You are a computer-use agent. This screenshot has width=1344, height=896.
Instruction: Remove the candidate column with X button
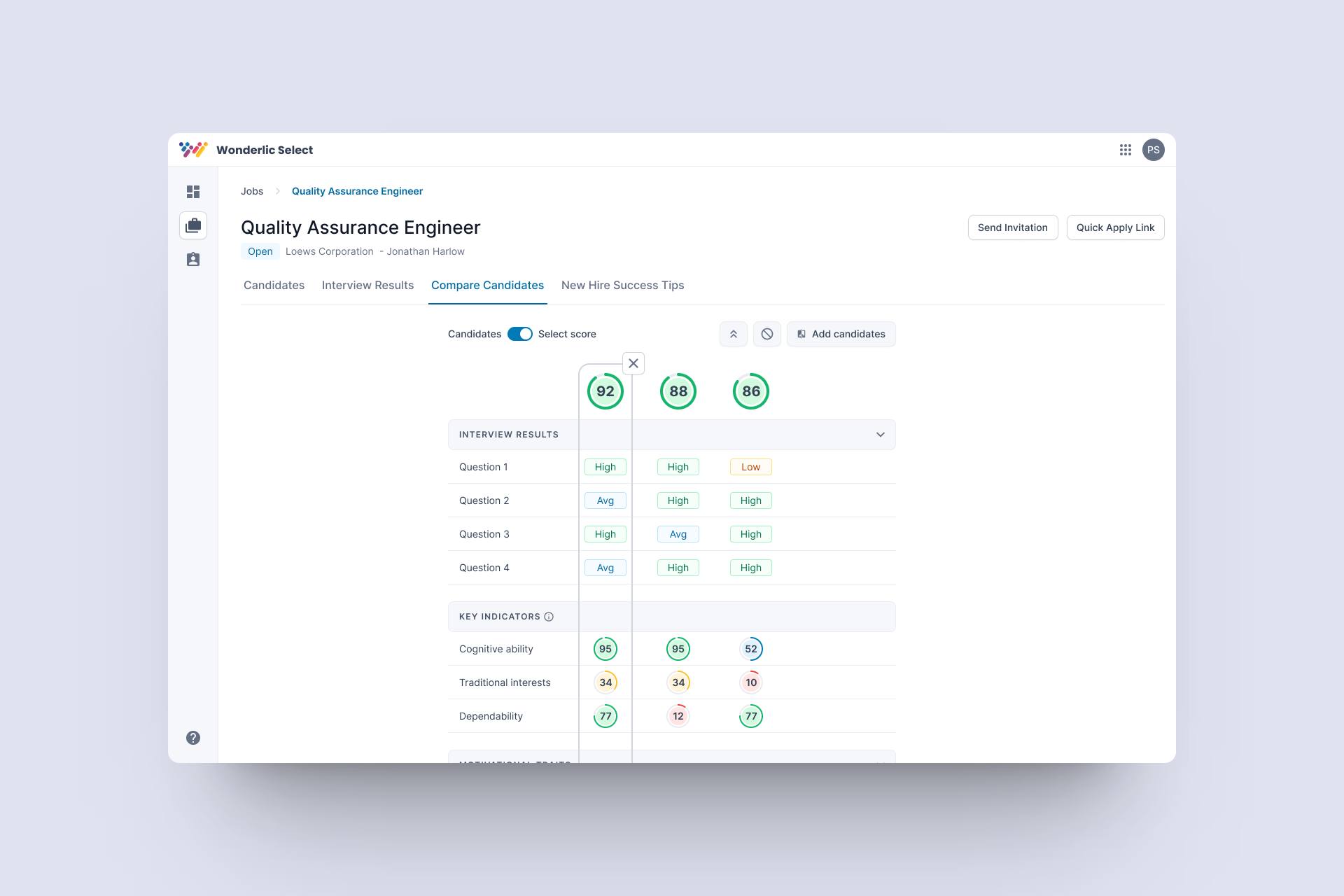click(x=633, y=363)
